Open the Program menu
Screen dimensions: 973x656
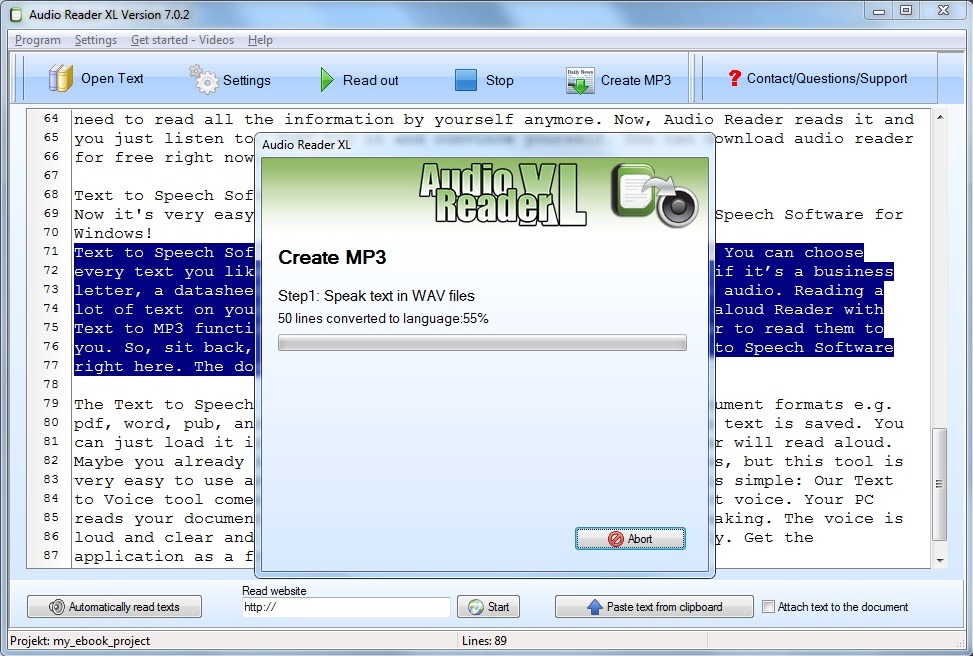(x=38, y=40)
